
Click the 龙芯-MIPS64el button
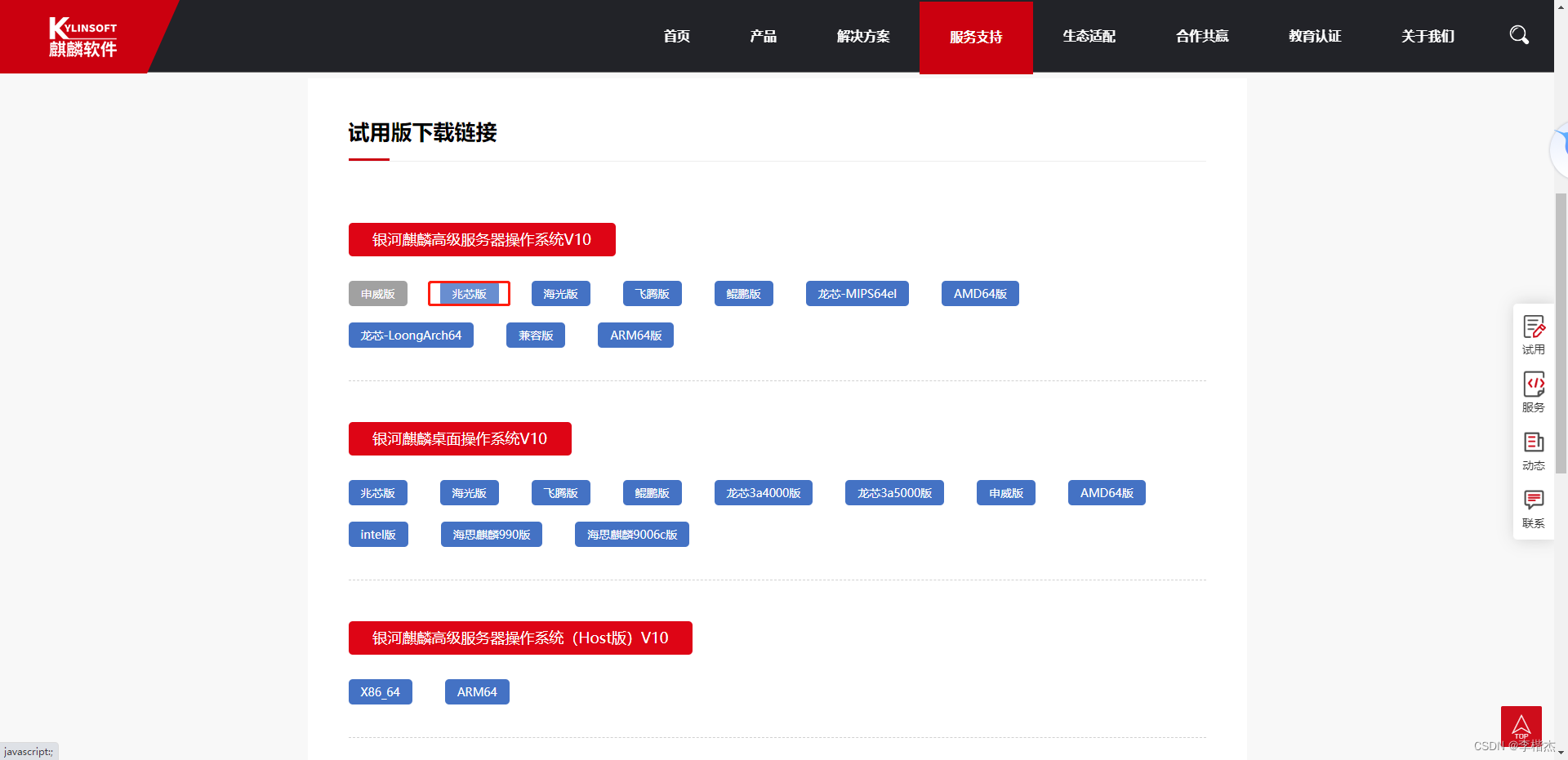tap(857, 294)
